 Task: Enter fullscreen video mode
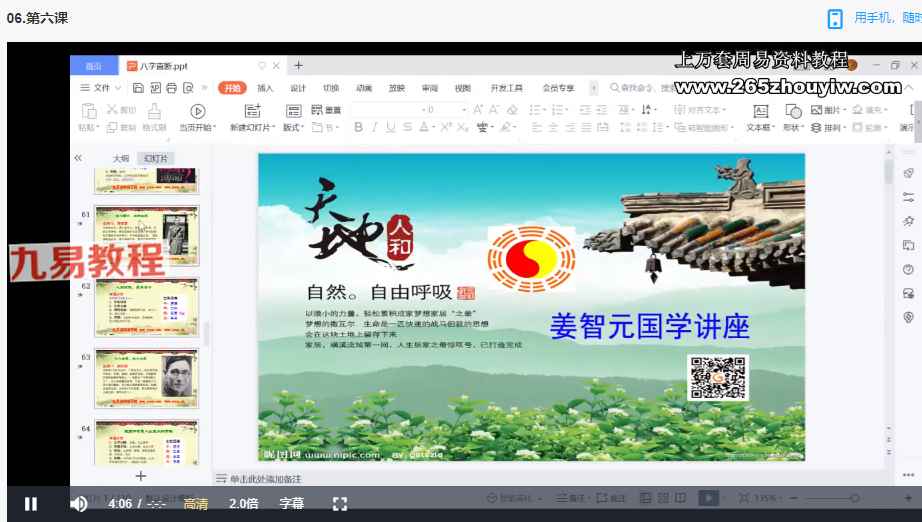pyautogui.click(x=340, y=504)
